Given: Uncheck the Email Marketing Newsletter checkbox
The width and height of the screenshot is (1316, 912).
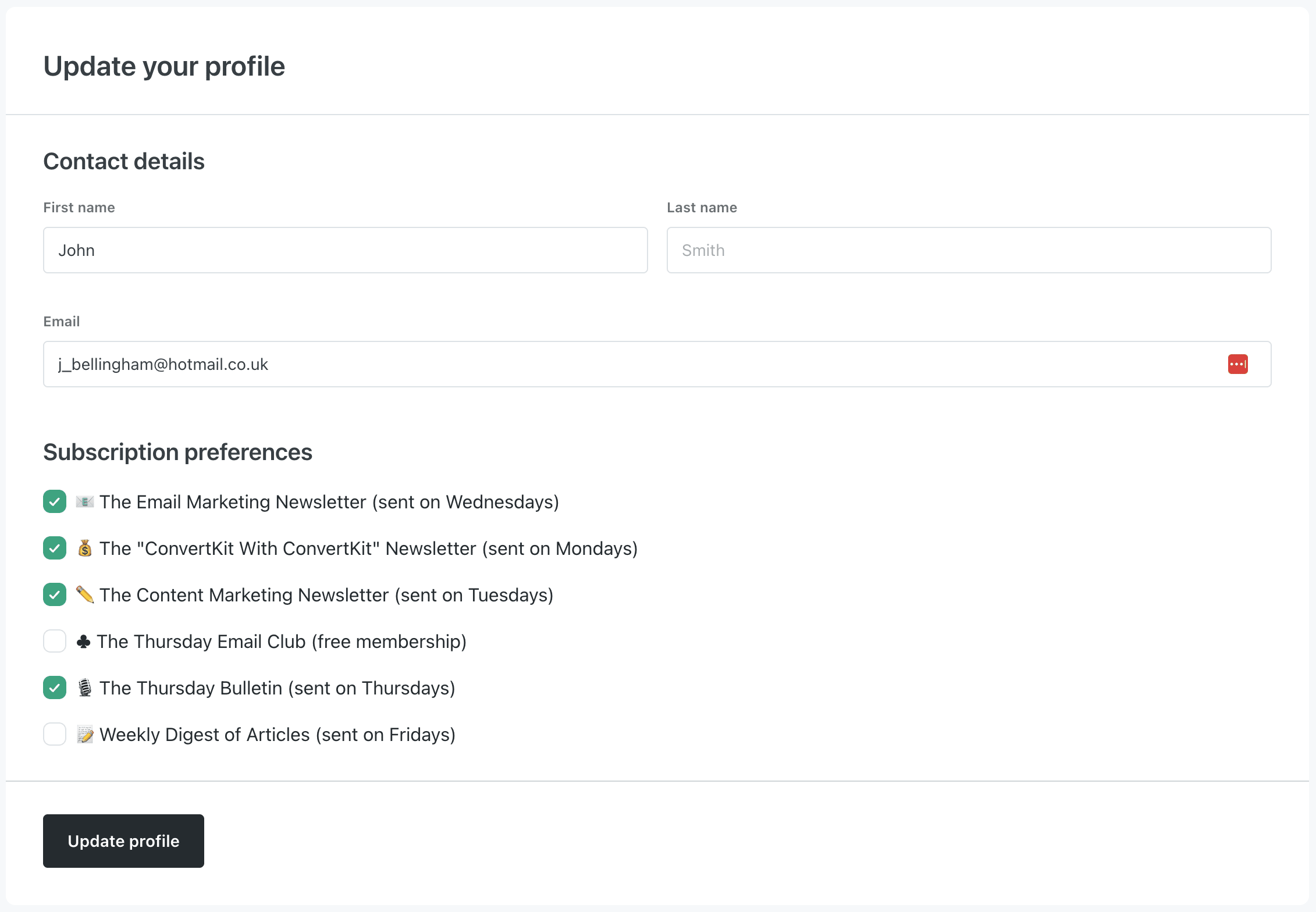Looking at the screenshot, I should (x=55, y=501).
